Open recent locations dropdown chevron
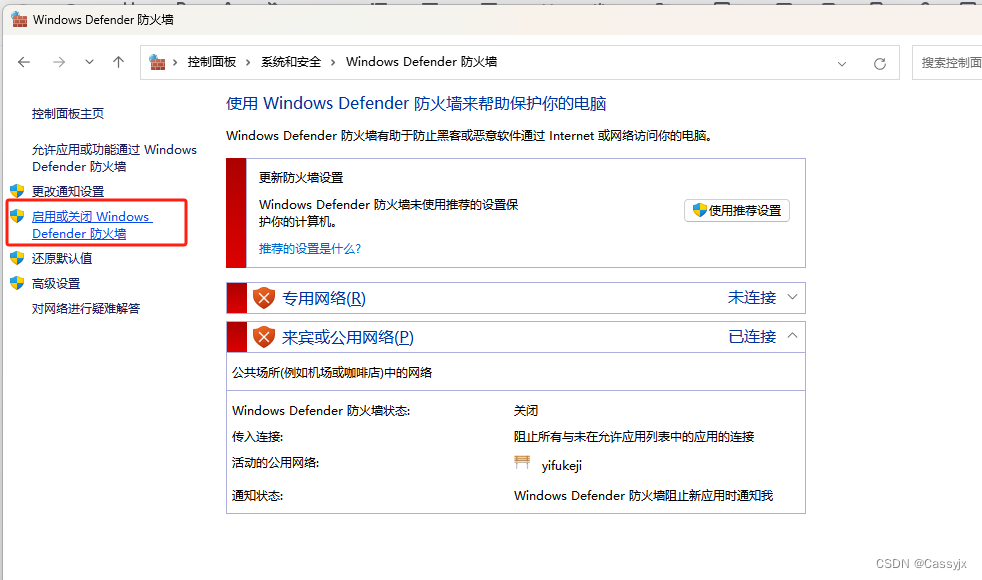The height and width of the screenshot is (580, 982). point(90,62)
